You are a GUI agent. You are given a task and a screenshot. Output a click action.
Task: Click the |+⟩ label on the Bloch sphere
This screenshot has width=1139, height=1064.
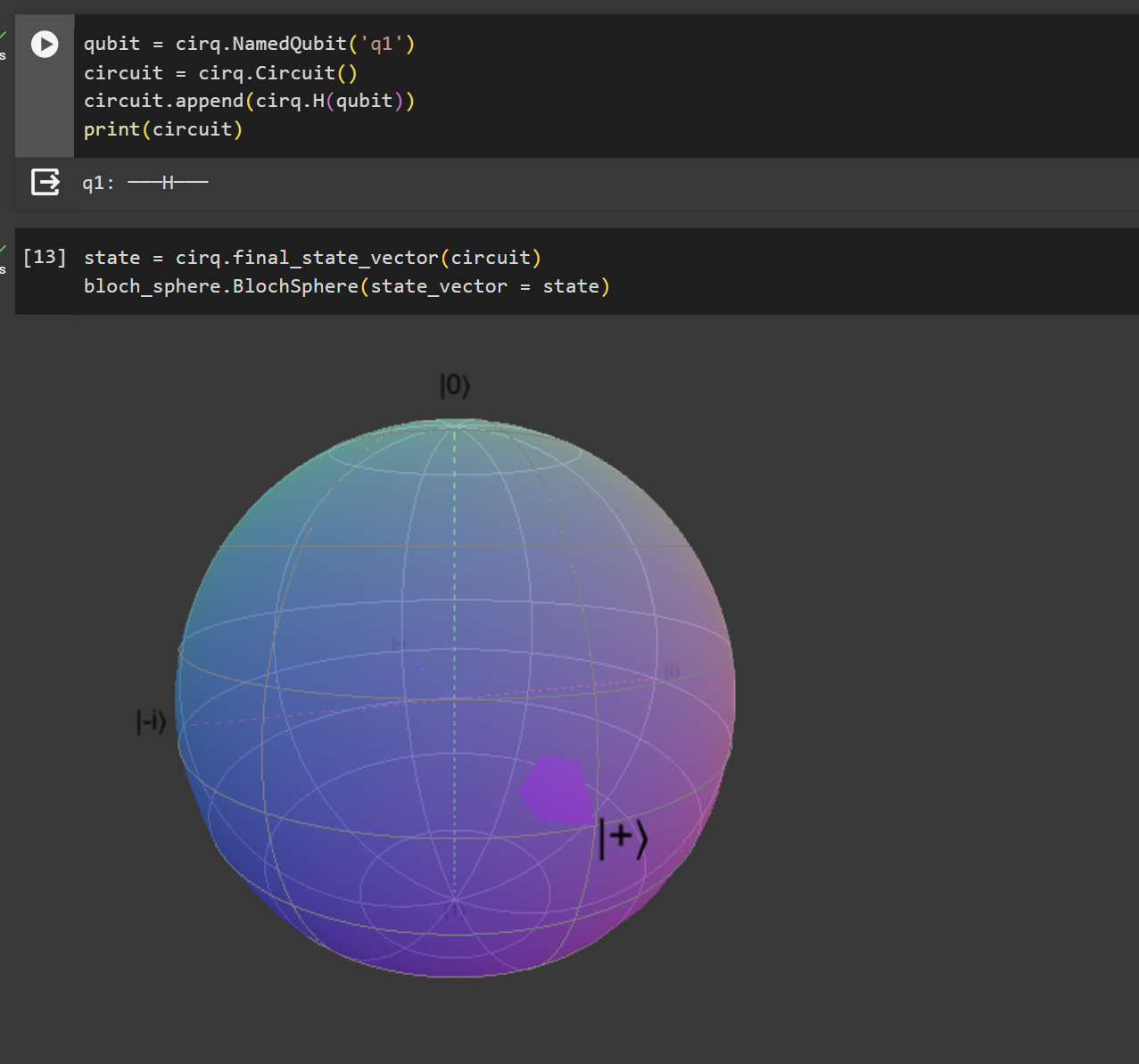623,838
